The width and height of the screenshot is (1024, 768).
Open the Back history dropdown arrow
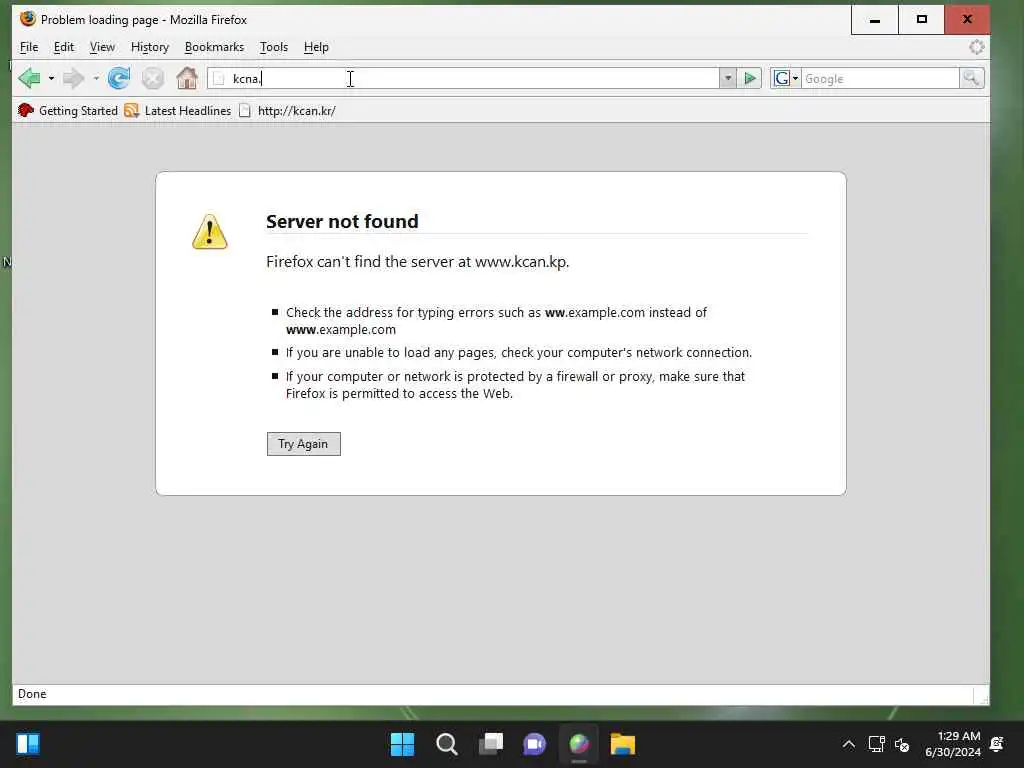tap(51, 79)
